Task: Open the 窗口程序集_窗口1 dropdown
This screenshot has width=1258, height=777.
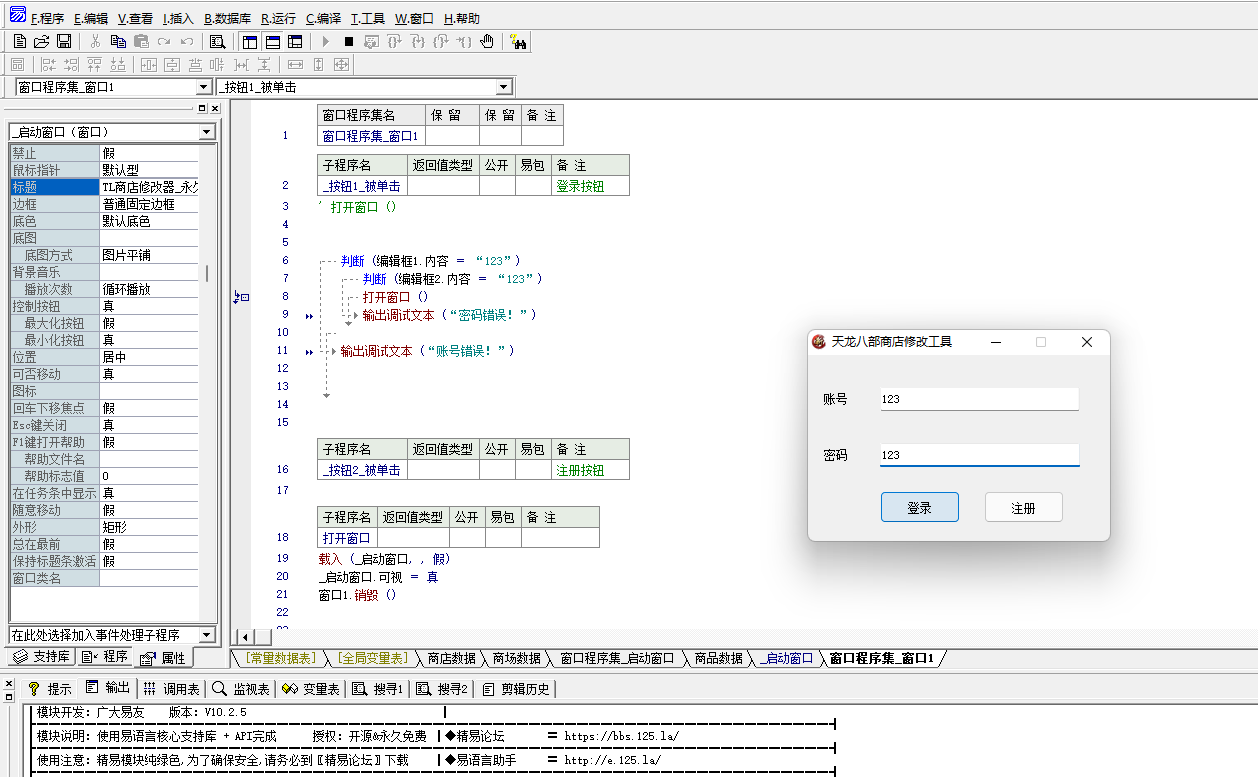Action: 204,88
